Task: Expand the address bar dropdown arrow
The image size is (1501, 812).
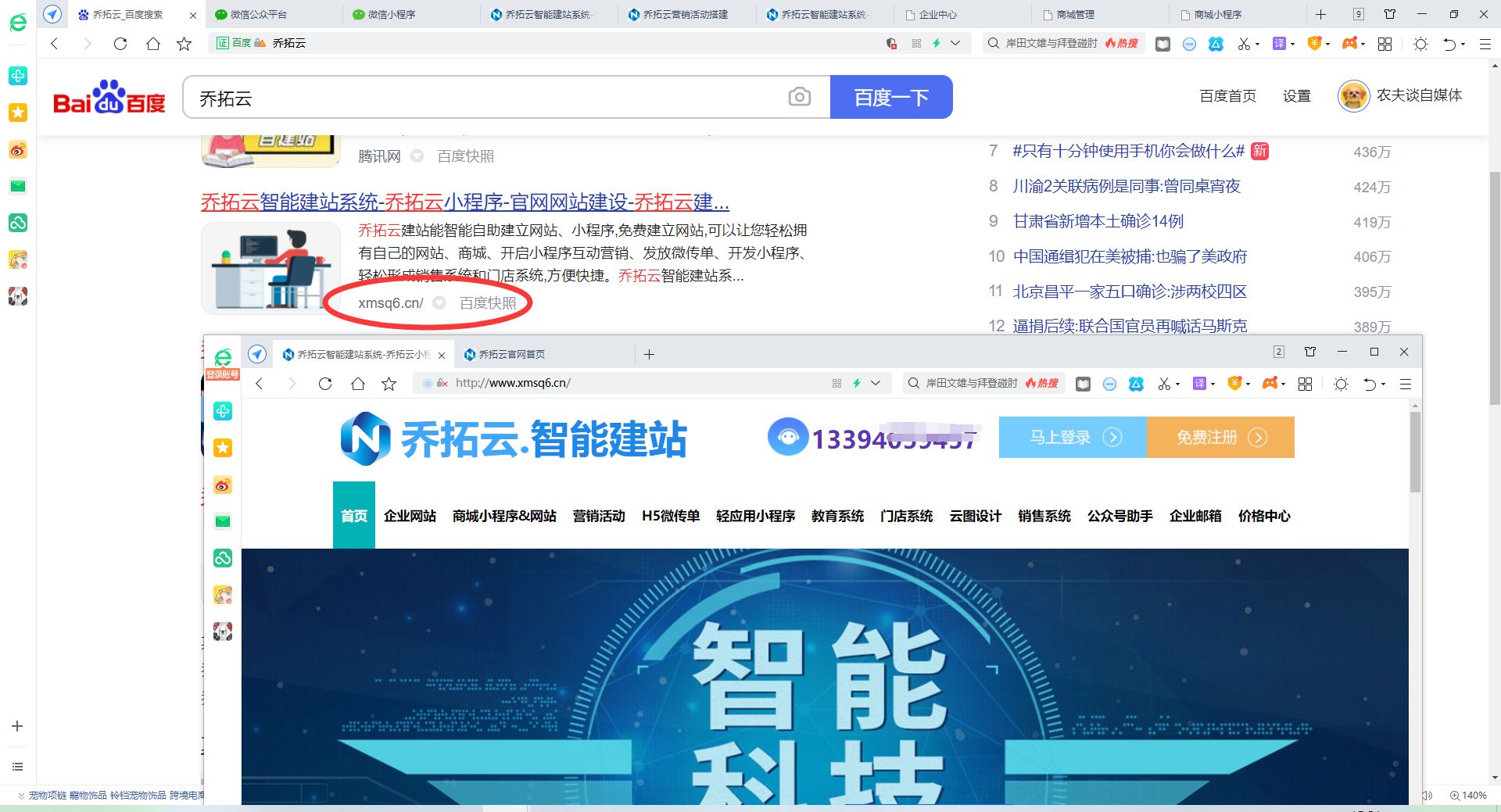Action: click(955, 44)
